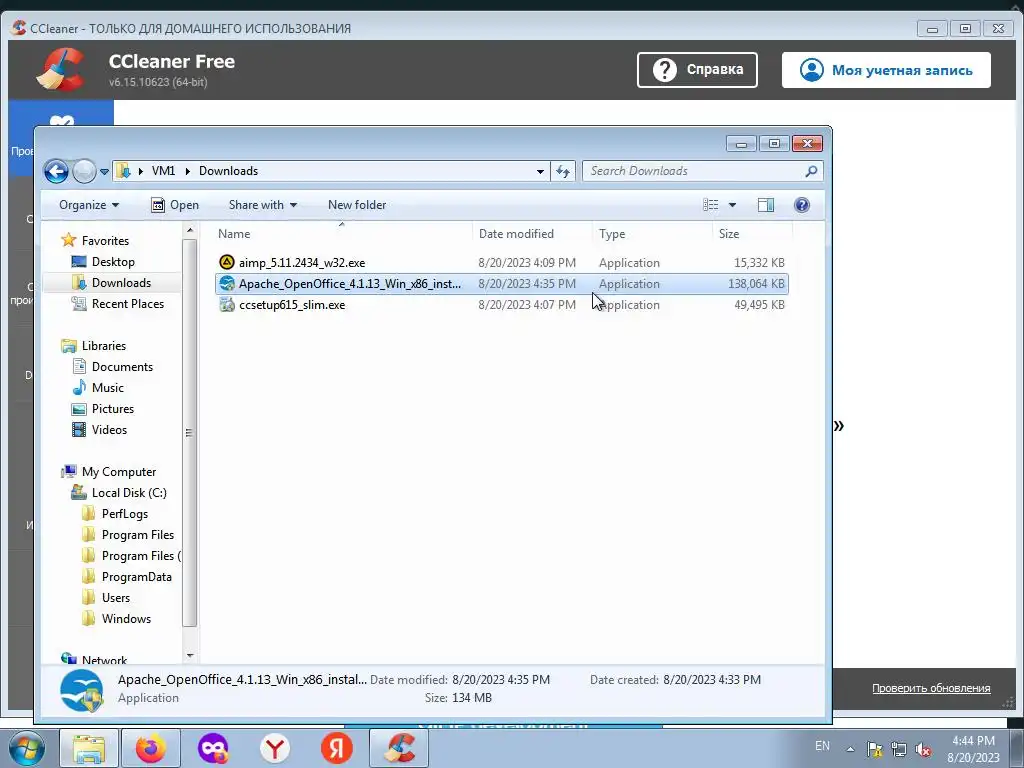The height and width of the screenshot is (768, 1024).
Task: Open the Videos library
Action: [x=109, y=430]
